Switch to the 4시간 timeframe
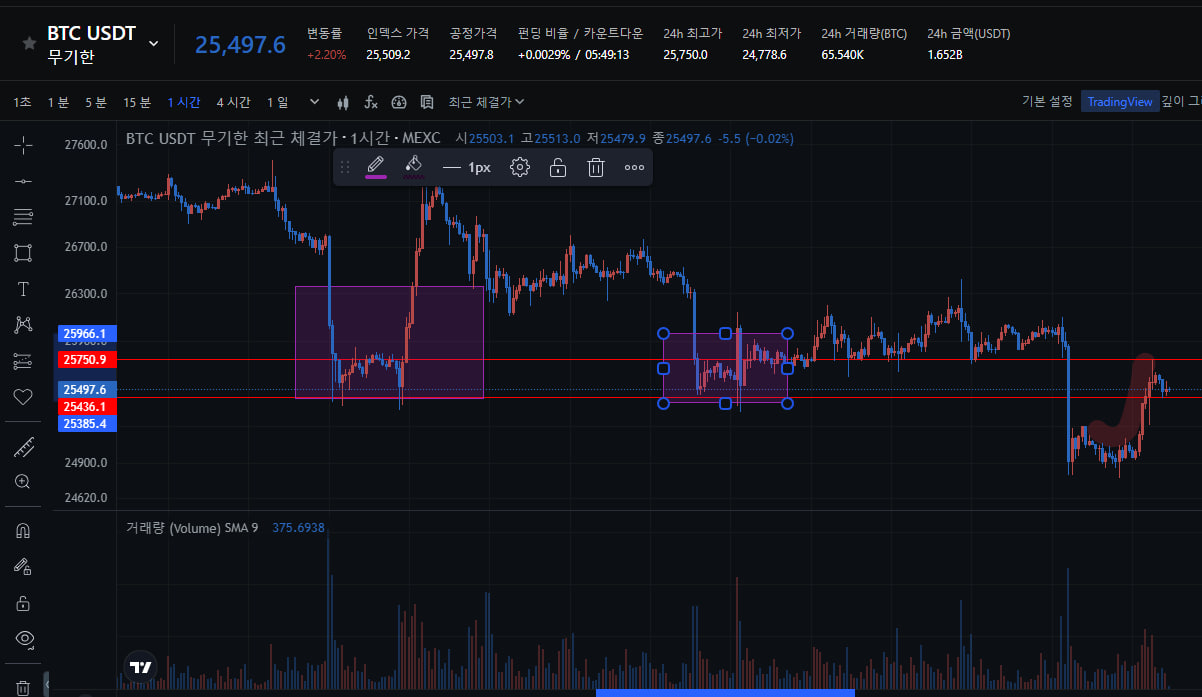 [233, 102]
